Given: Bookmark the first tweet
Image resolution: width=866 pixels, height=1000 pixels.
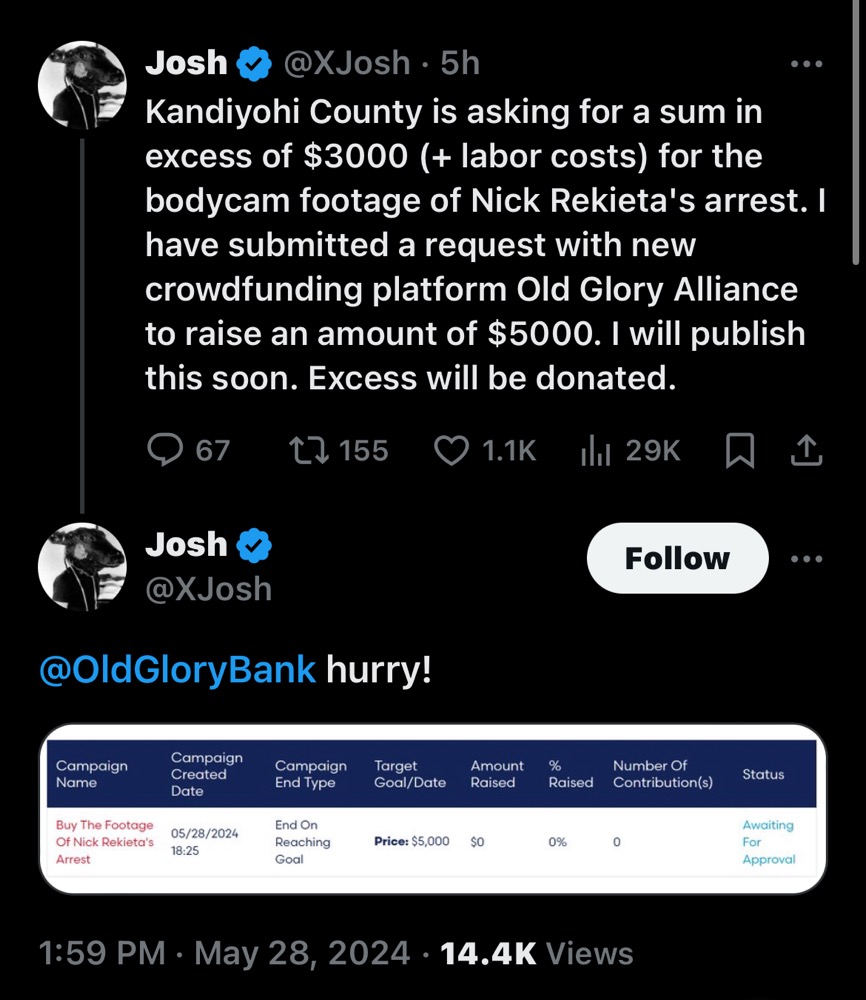Looking at the screenshot, I should tap(738, 452).
